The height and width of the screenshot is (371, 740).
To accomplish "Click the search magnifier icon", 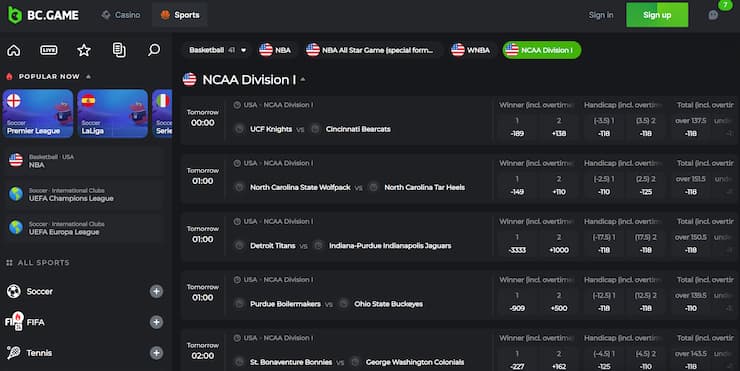I will point(154,50).
